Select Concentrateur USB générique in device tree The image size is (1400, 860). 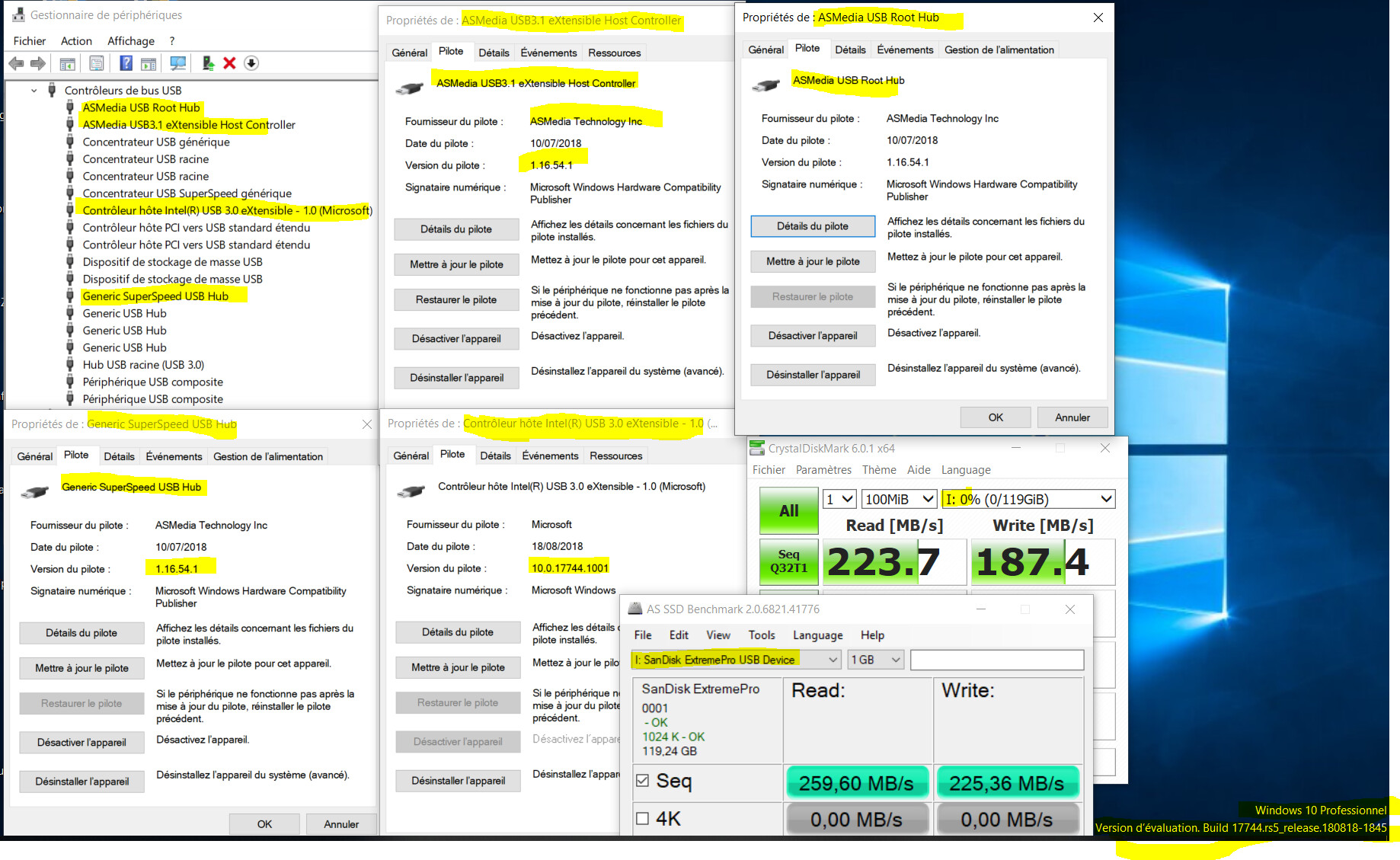pos(156,142)
